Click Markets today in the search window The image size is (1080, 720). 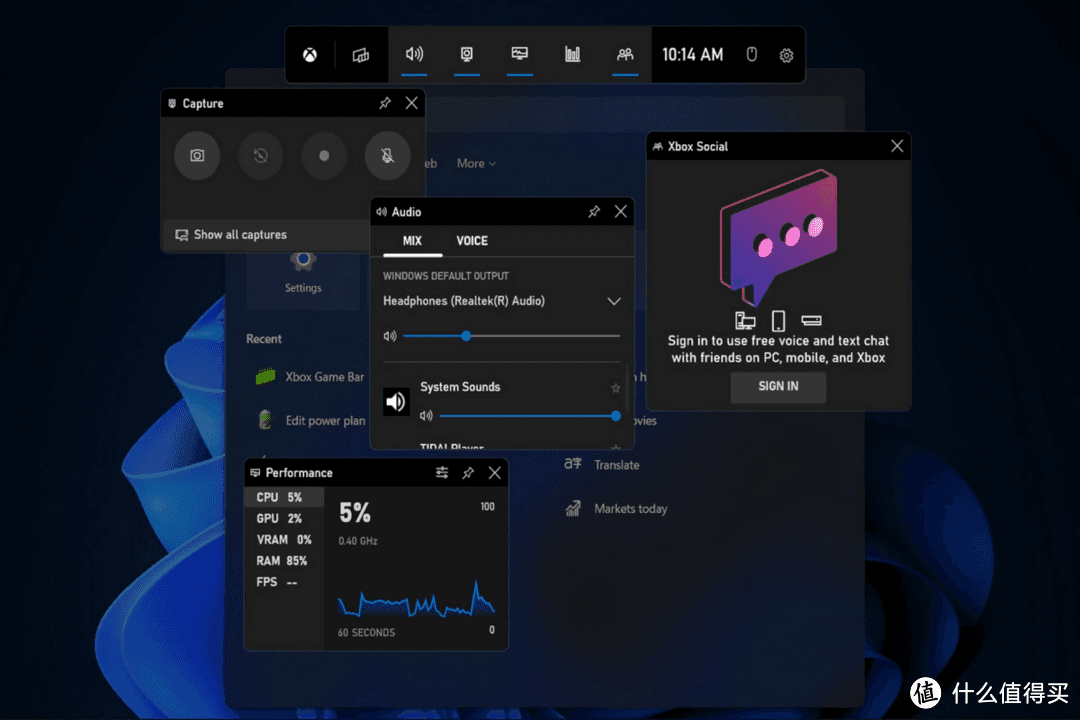(630, 509)
